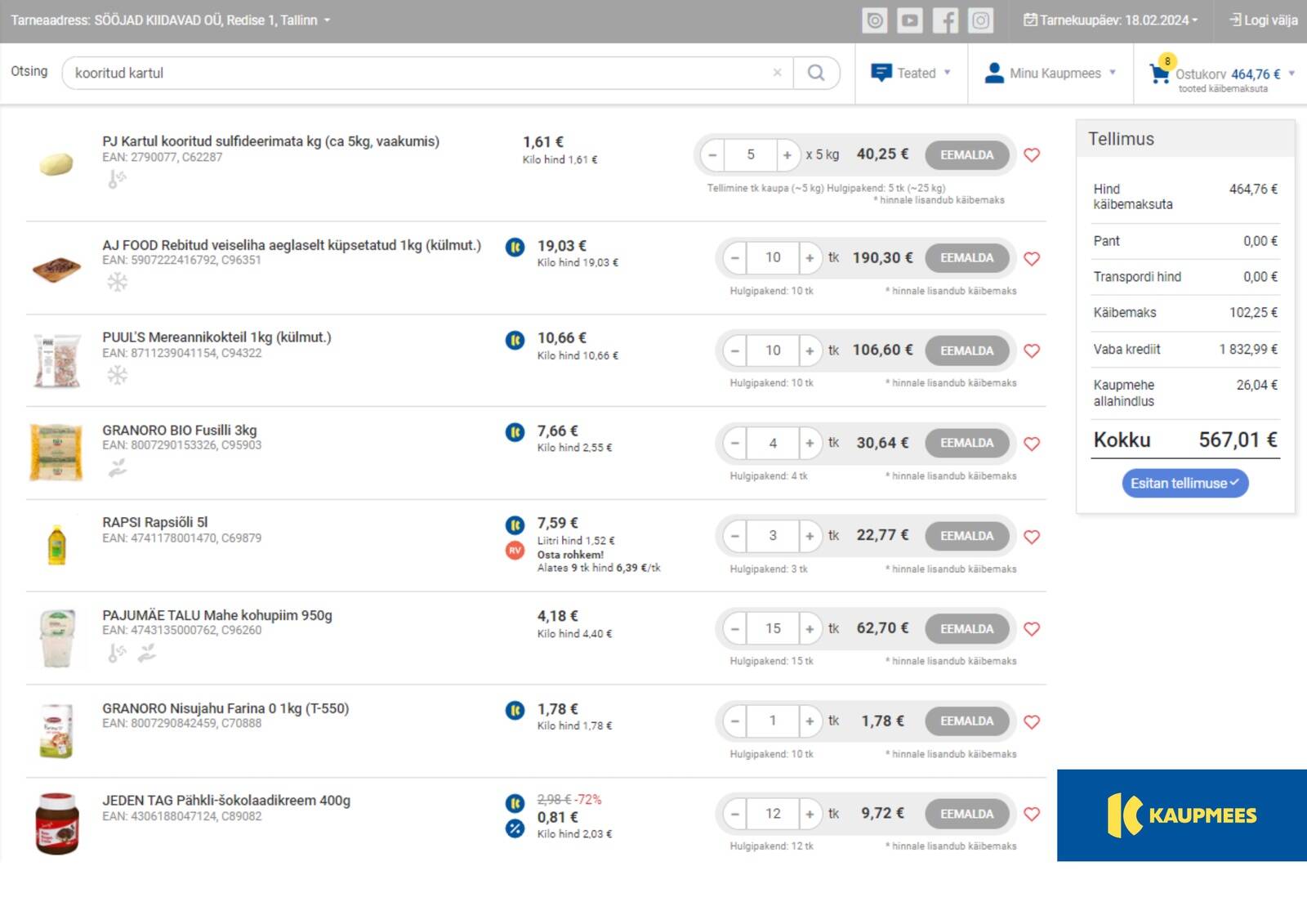Click the shopping cart icon

1159,74
